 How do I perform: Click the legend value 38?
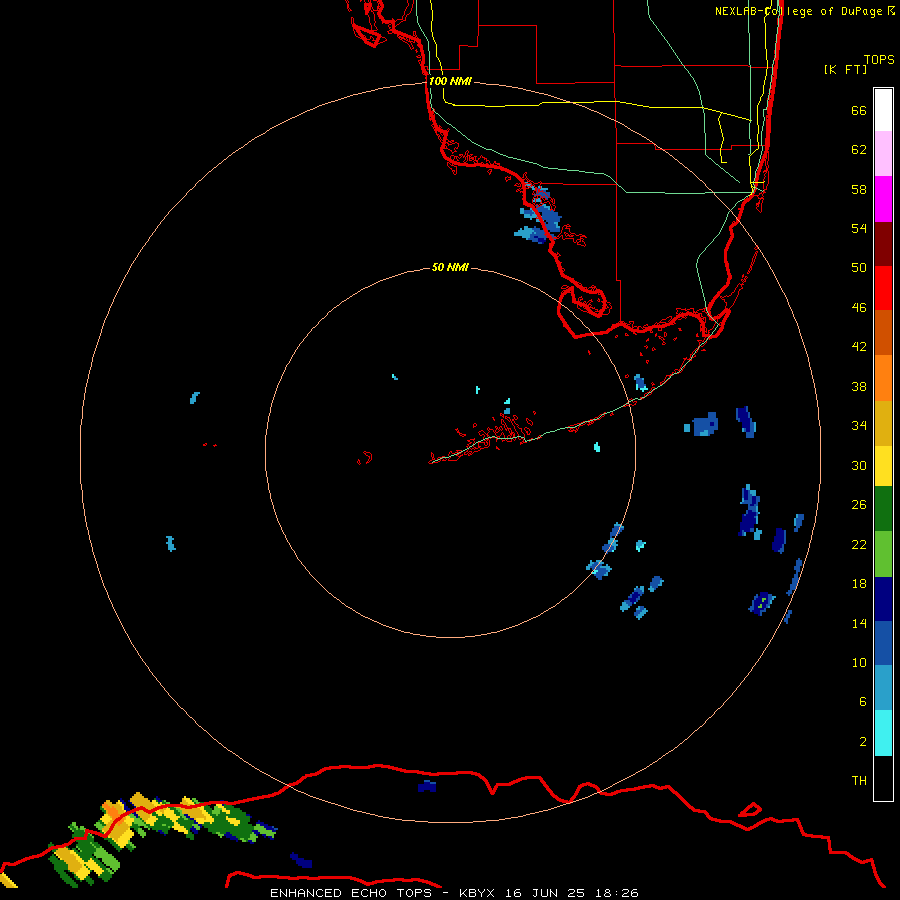pos(859,387)
